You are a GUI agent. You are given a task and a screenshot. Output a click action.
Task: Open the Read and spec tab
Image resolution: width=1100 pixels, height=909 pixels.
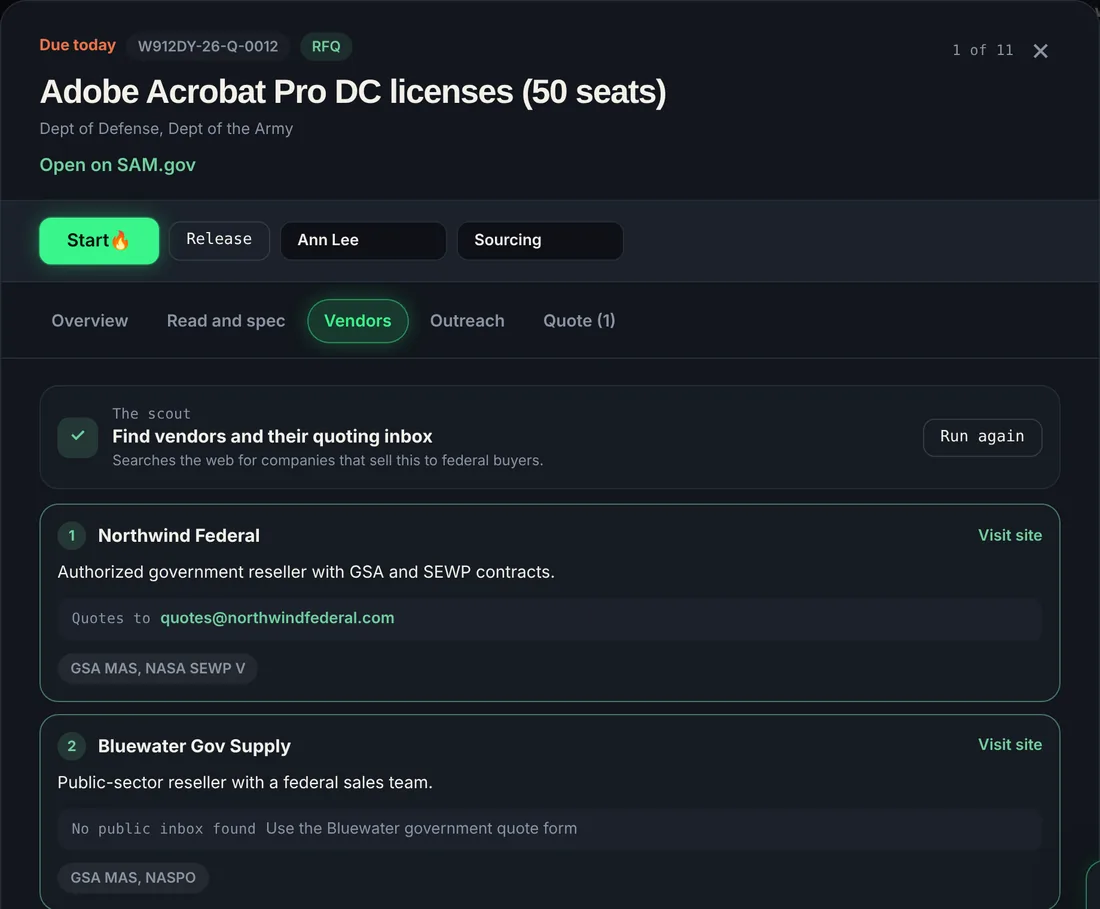point(226,321)
